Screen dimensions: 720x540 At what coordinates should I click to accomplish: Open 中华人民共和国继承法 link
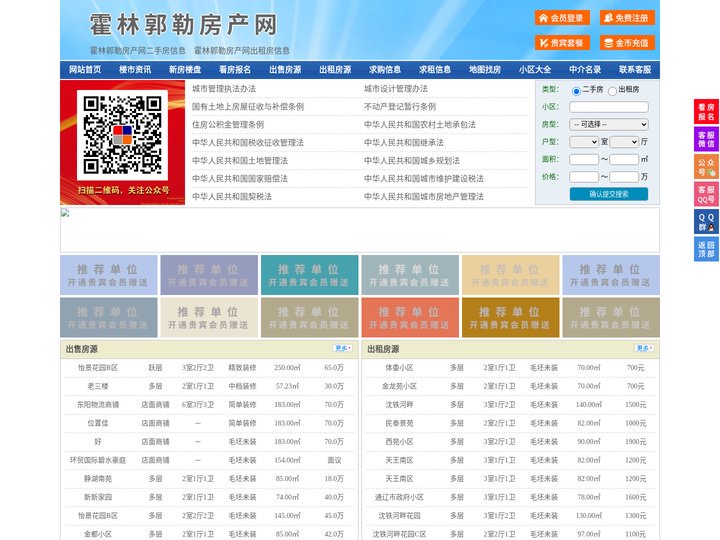pos(404,142)
